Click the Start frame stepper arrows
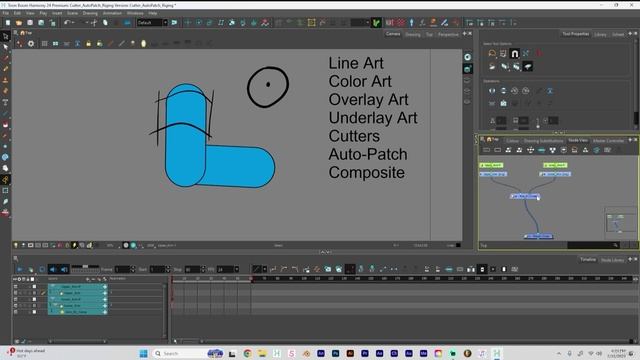 pyautogui.click(x=168, y=269)
